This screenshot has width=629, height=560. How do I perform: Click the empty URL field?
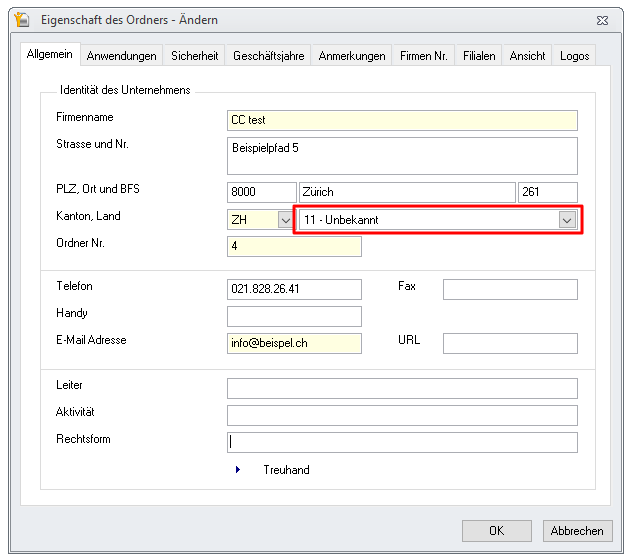(x=510, y=344)
